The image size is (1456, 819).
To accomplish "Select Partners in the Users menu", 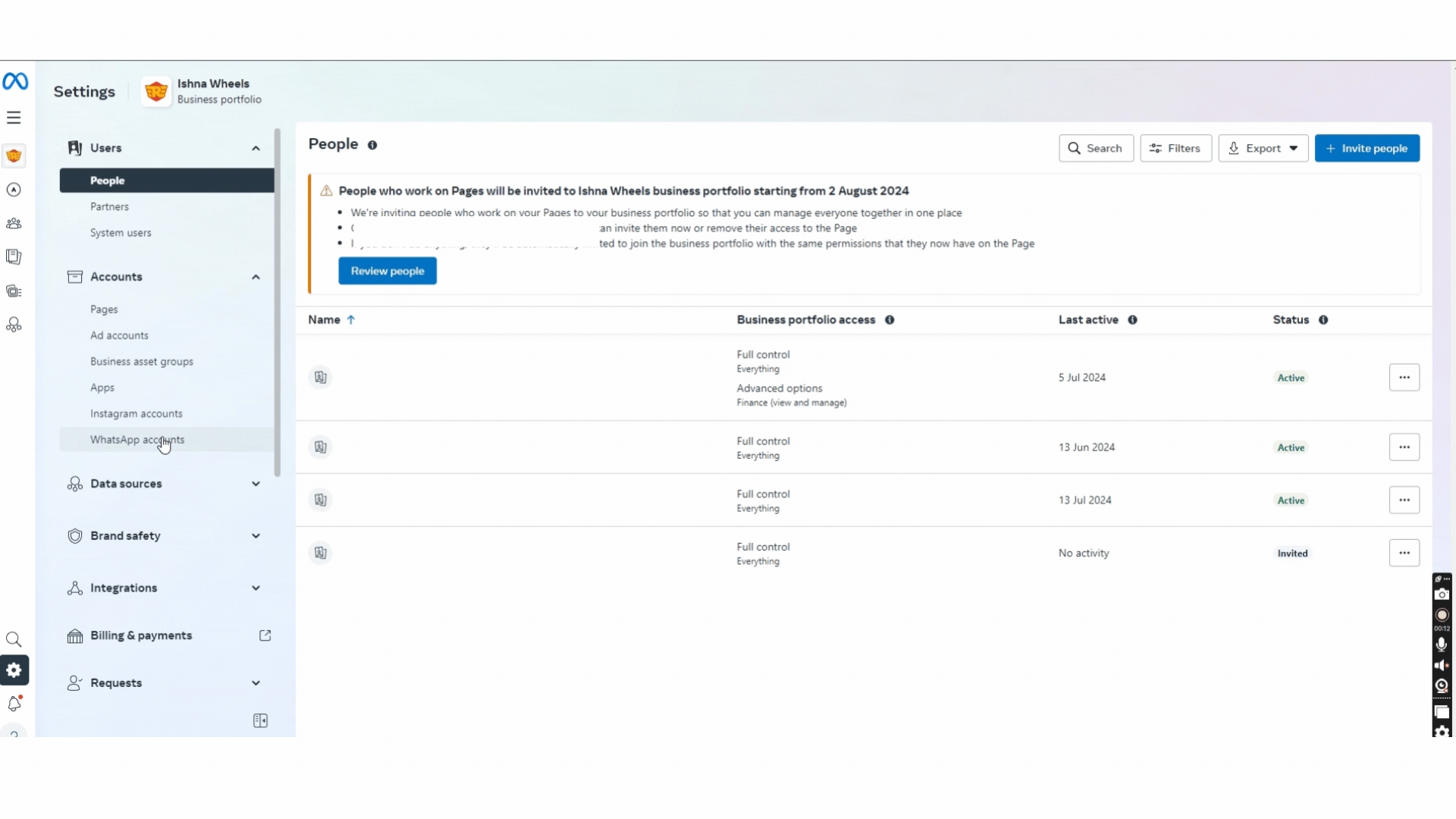I will (x=109, y=207).
